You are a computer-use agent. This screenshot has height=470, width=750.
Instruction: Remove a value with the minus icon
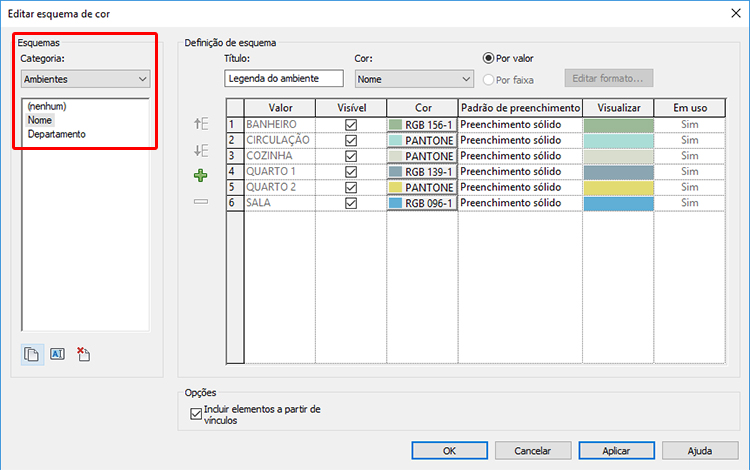click(x=201, y=202)
